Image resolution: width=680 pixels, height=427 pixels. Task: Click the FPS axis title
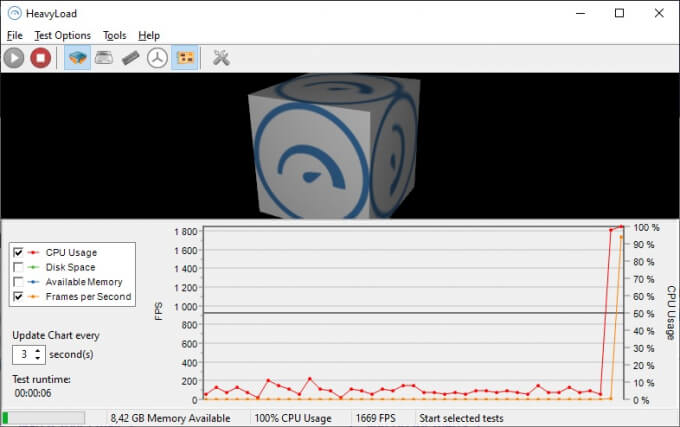click(158, 311)
